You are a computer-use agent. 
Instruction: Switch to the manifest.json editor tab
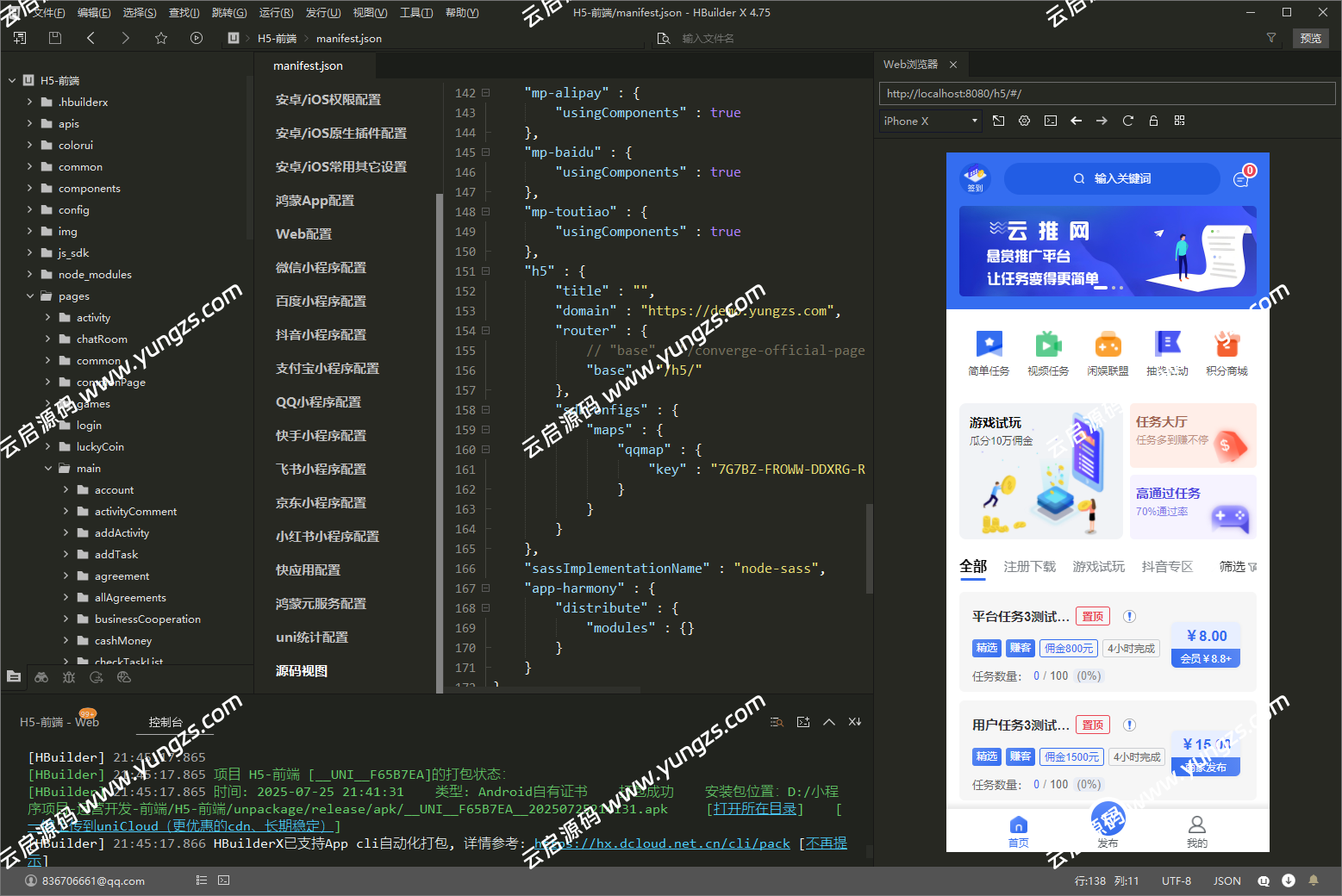pyautogui.click(x=307, y=65)
